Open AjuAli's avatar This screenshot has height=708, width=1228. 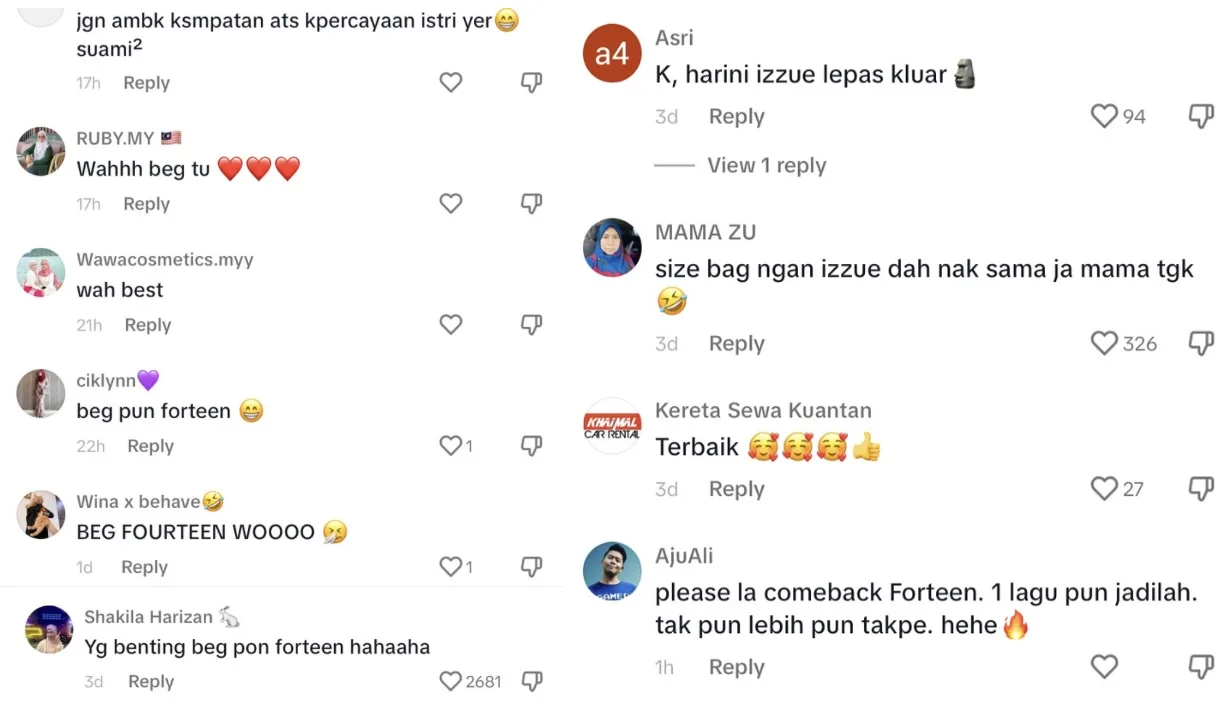612,572
